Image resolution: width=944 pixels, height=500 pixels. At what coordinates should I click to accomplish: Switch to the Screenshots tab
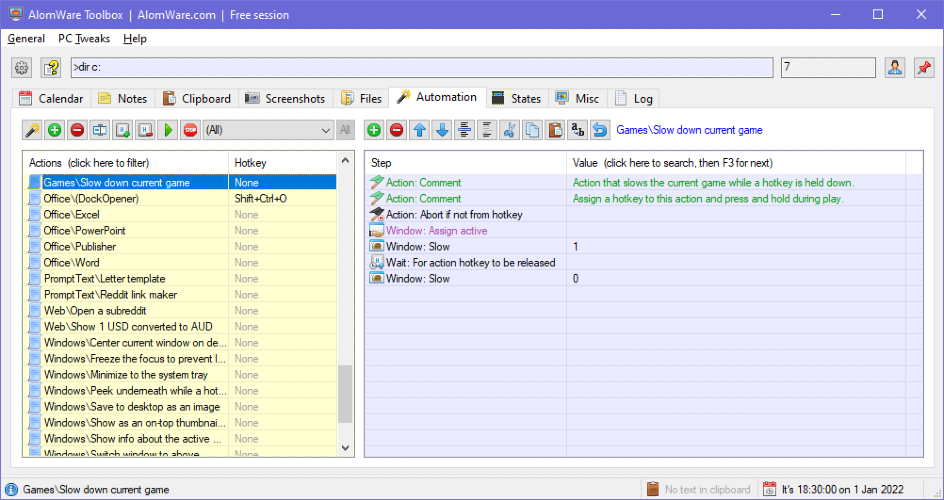click(x=286, y=99)
